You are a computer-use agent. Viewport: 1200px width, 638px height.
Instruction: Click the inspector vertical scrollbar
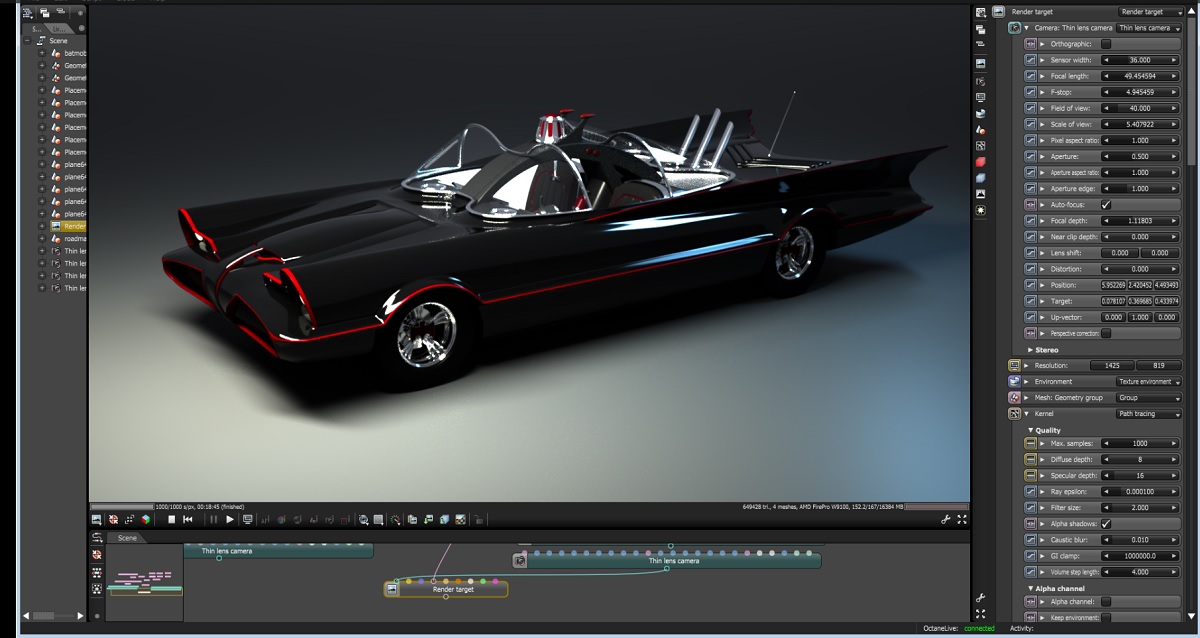[1192, 90]
